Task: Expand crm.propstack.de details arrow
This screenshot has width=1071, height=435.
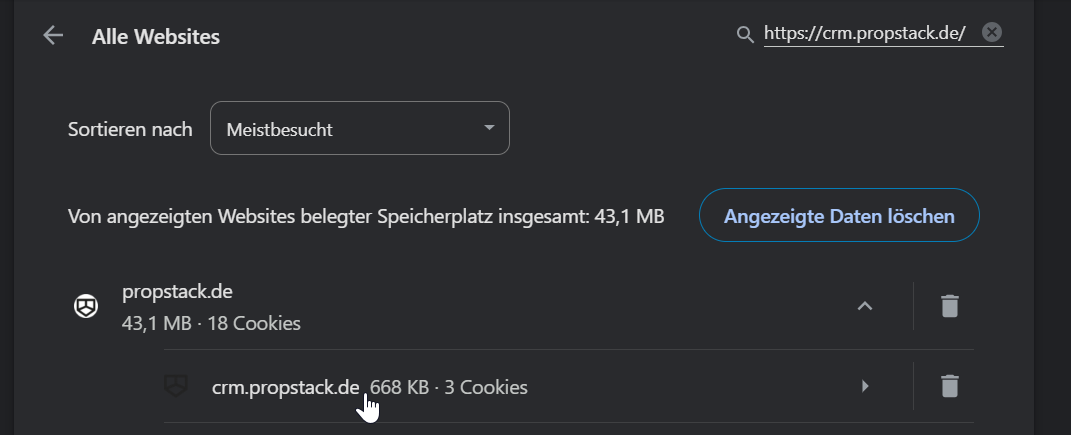Action: (x=865, y=386)
